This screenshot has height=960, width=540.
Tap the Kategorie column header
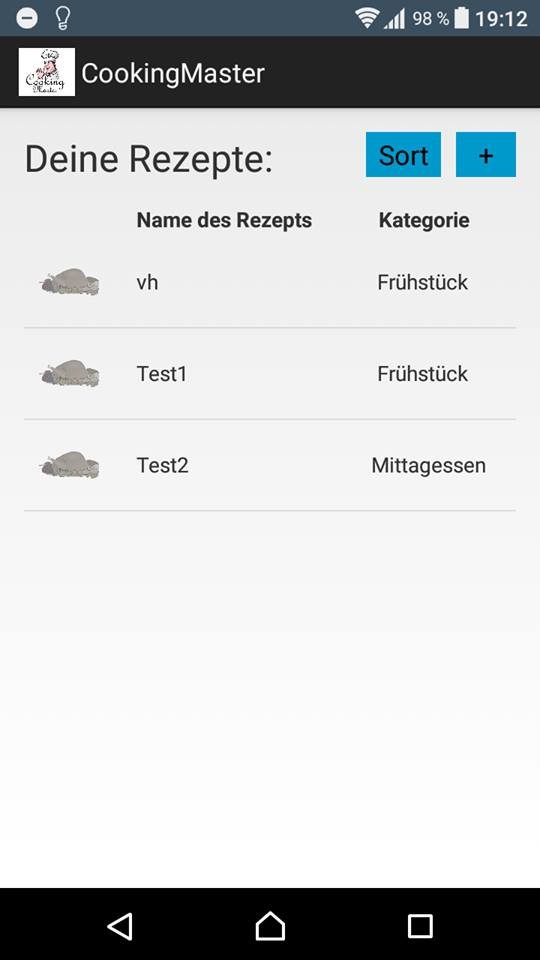pos(424,220)
